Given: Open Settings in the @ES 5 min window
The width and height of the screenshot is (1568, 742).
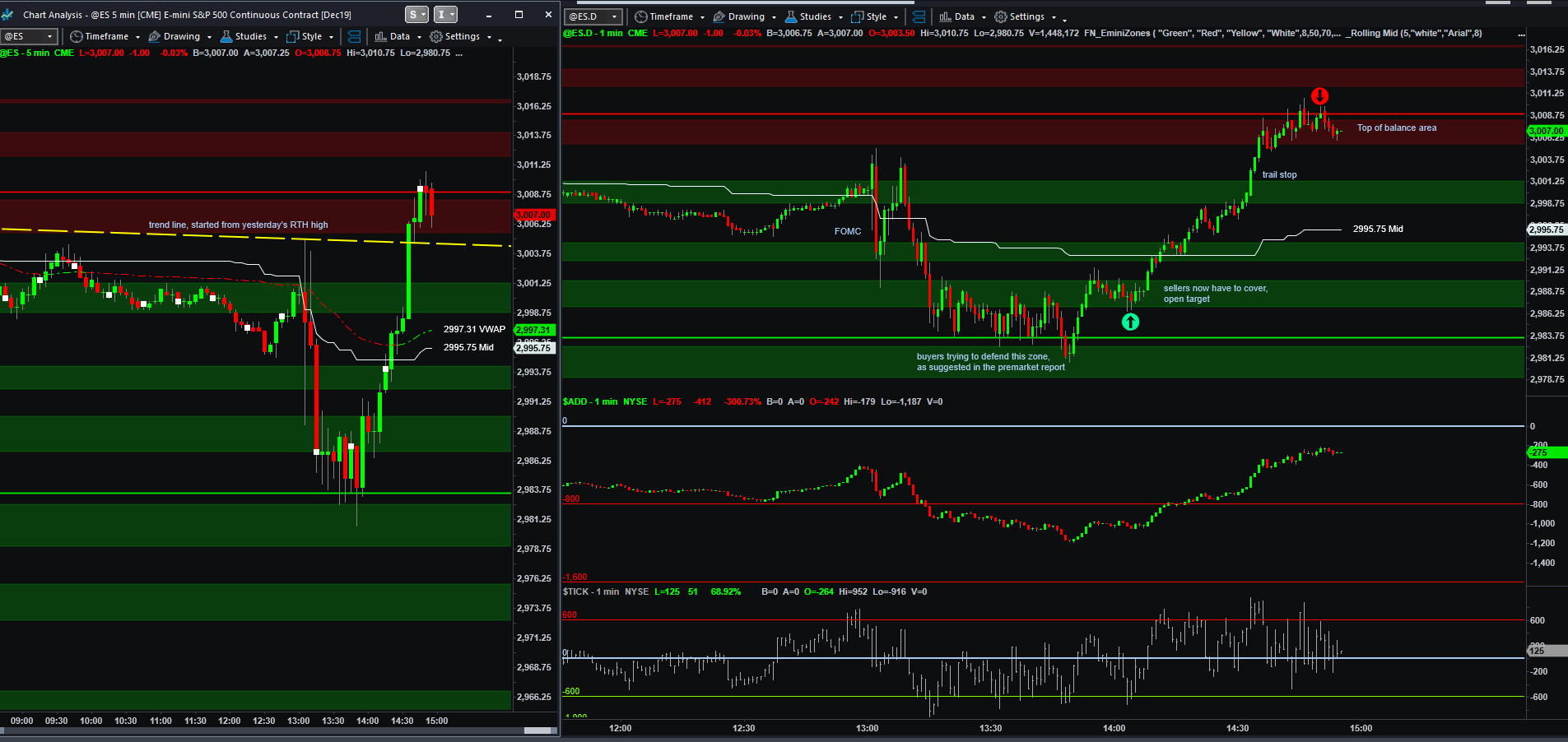Looking at the screenshot, I should tap(455, 36).
